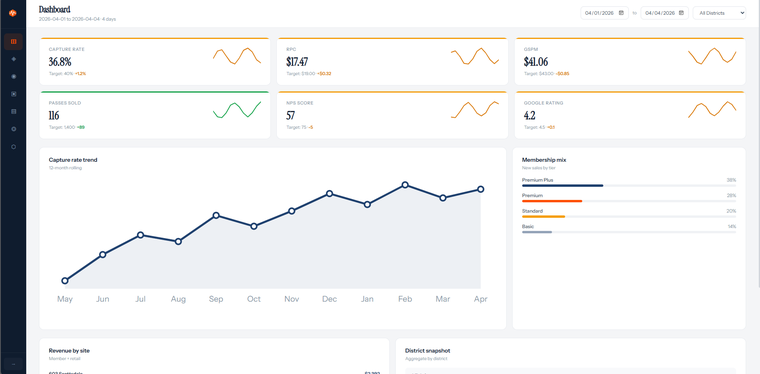Screen dimensions: 760x374
Task: Click the Sep data point on chart
Action: 216,215
